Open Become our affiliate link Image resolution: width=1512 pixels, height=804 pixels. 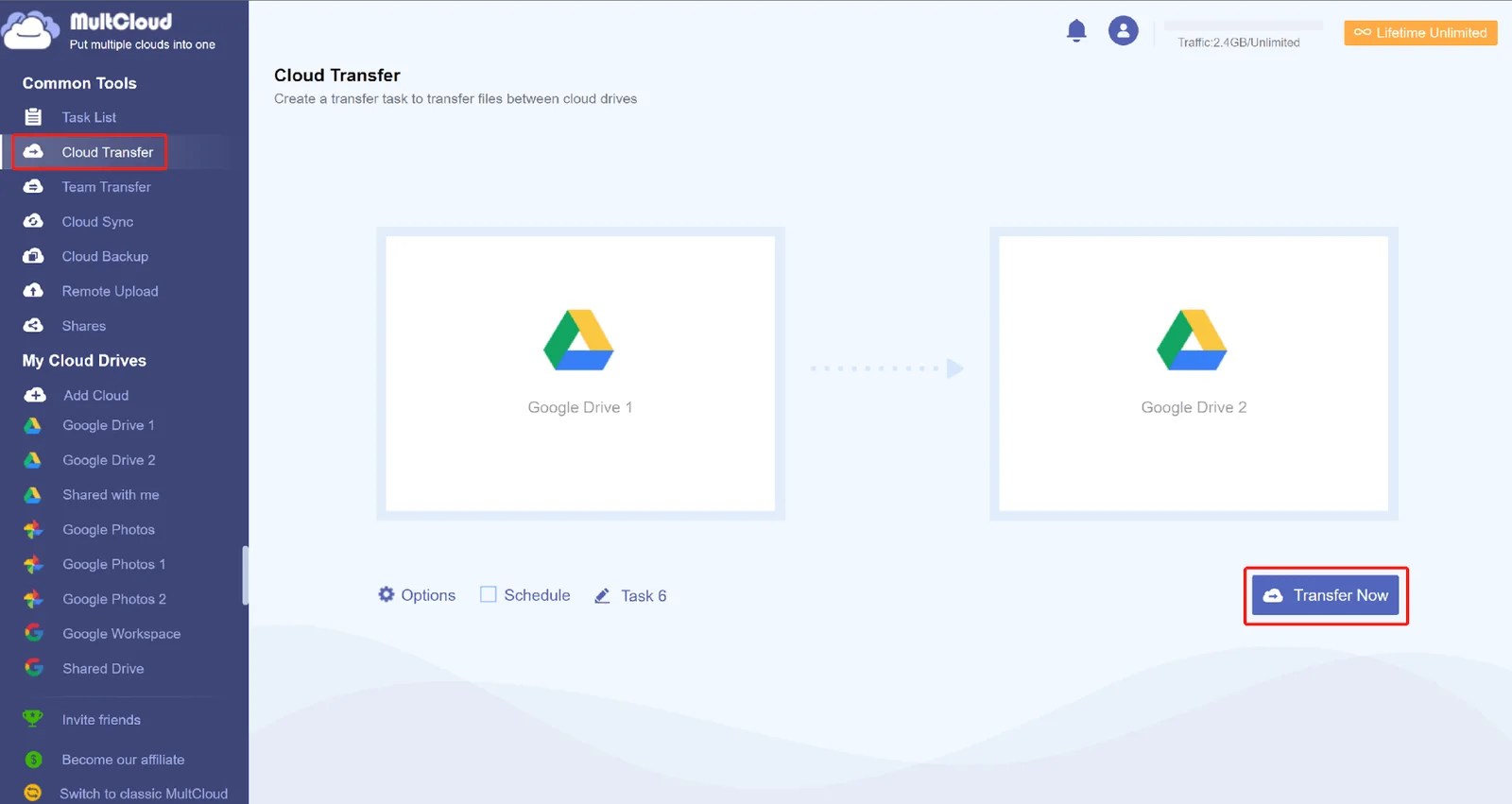[123, 760]
